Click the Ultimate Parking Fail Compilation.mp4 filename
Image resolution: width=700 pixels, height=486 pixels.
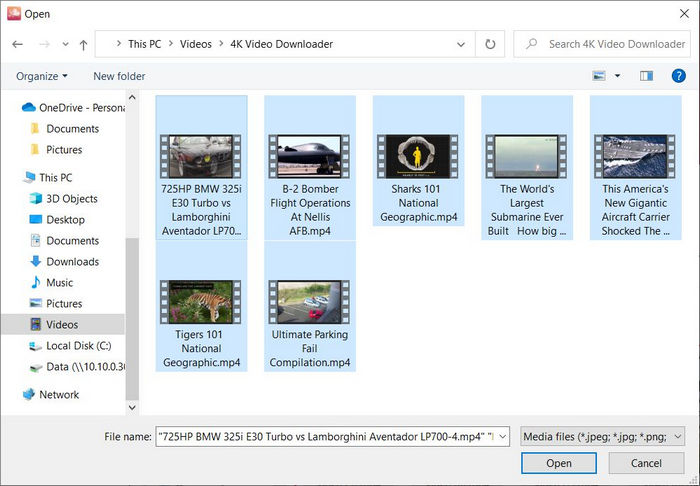[x=310, y=349]
